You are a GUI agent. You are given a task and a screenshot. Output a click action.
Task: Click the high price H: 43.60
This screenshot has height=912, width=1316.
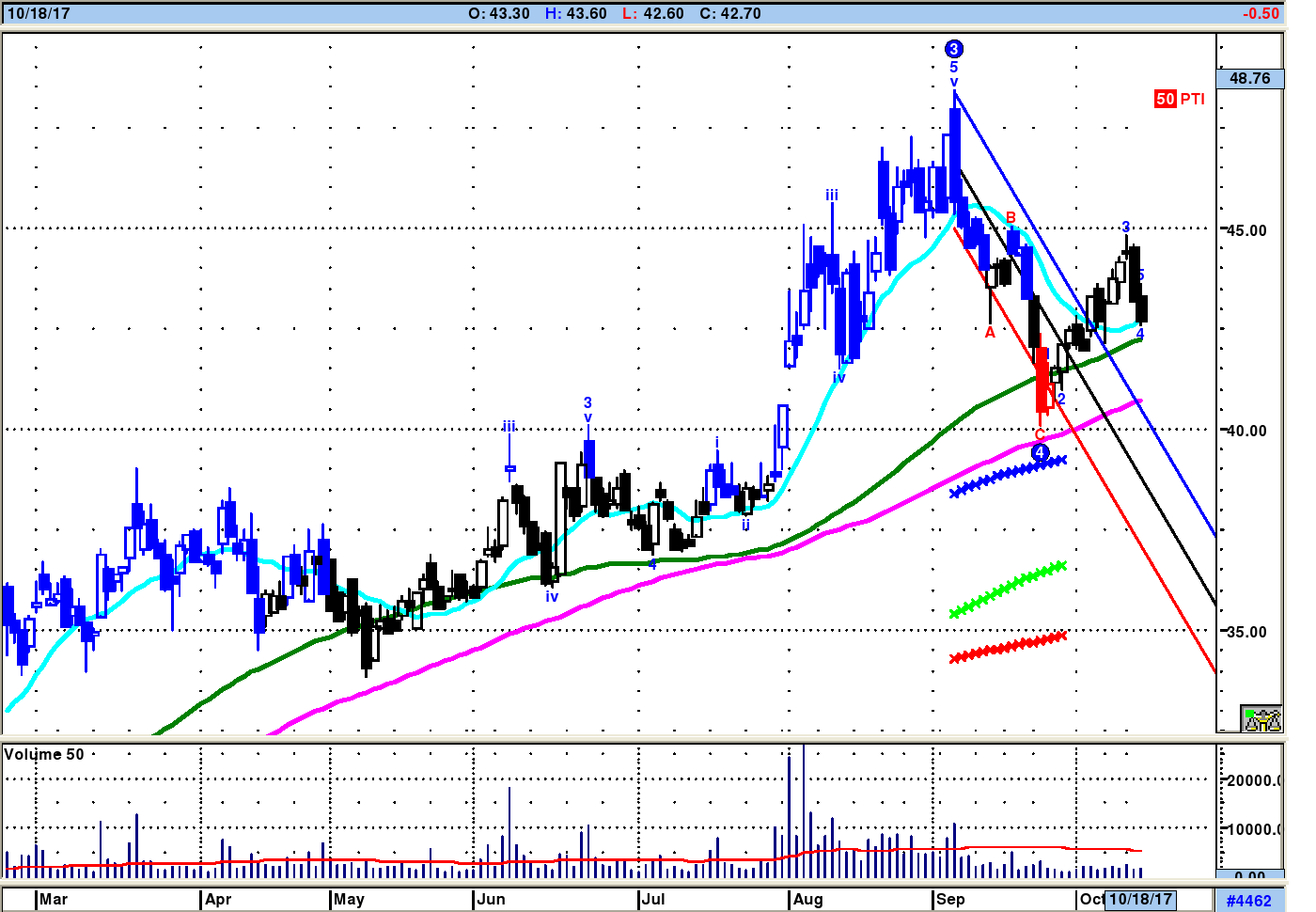pos(575,14)
